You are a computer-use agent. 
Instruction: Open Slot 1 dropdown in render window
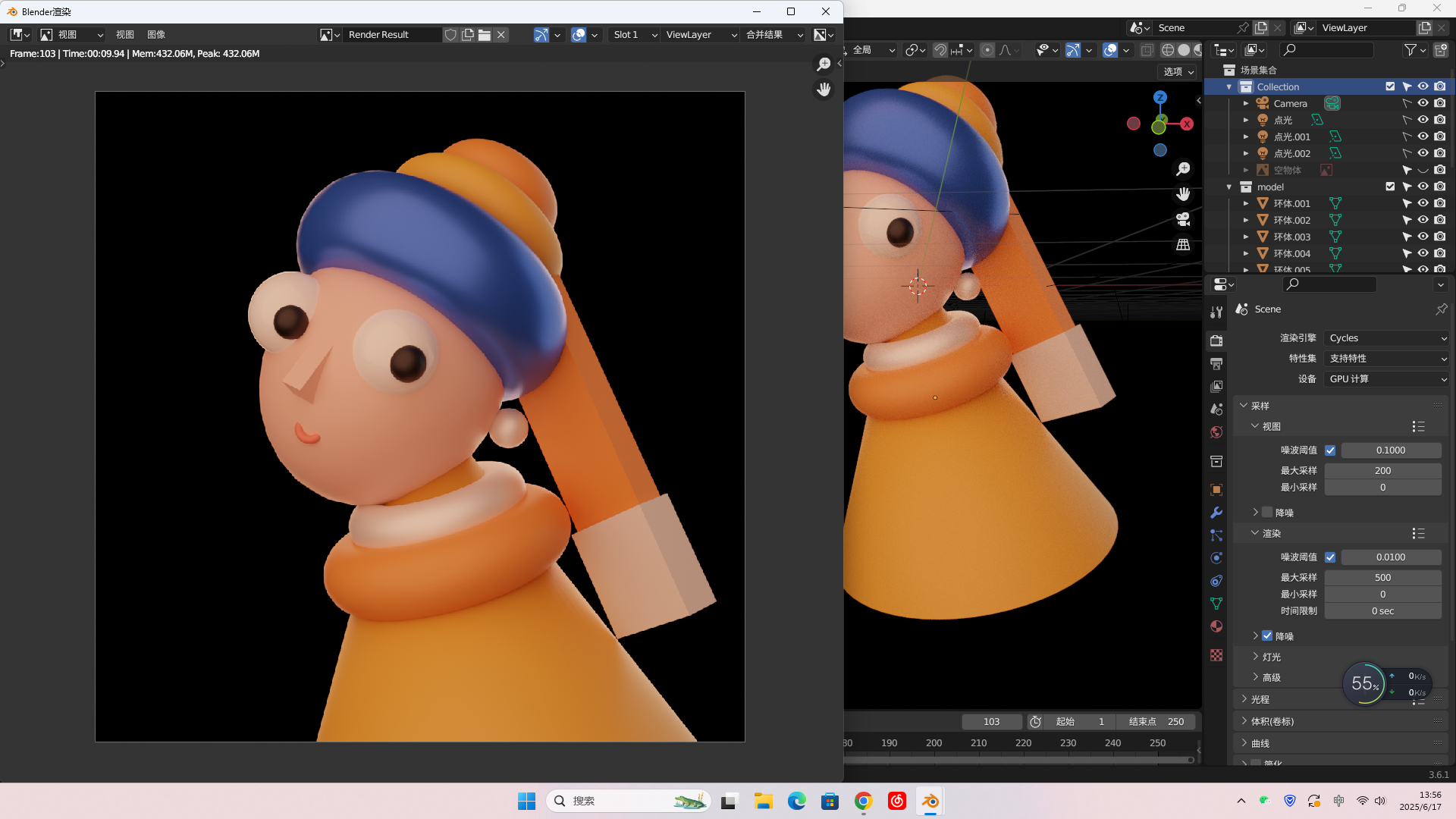[x=635, y=35]
